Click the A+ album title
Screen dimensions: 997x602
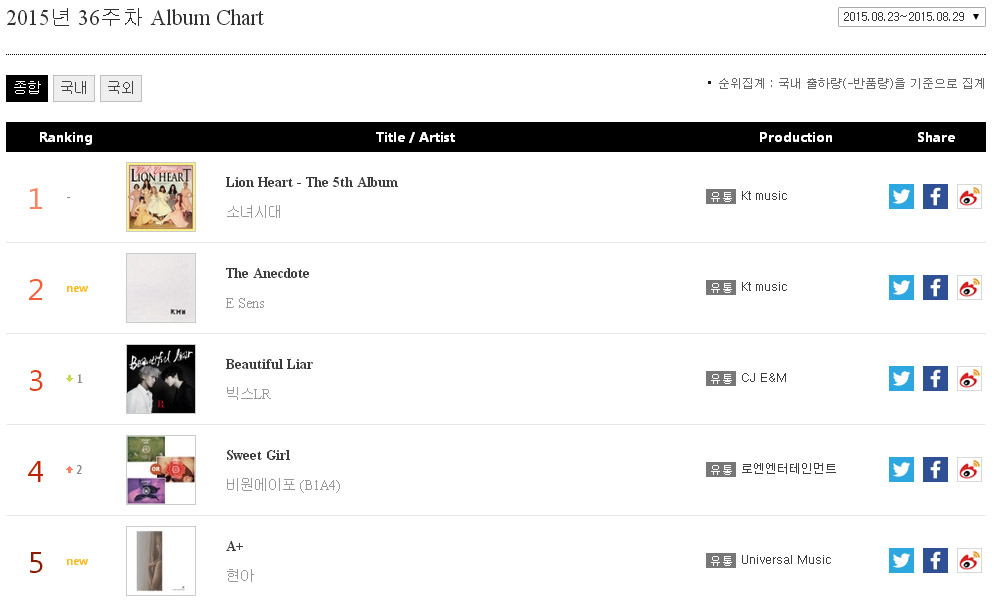coord(235,546)
